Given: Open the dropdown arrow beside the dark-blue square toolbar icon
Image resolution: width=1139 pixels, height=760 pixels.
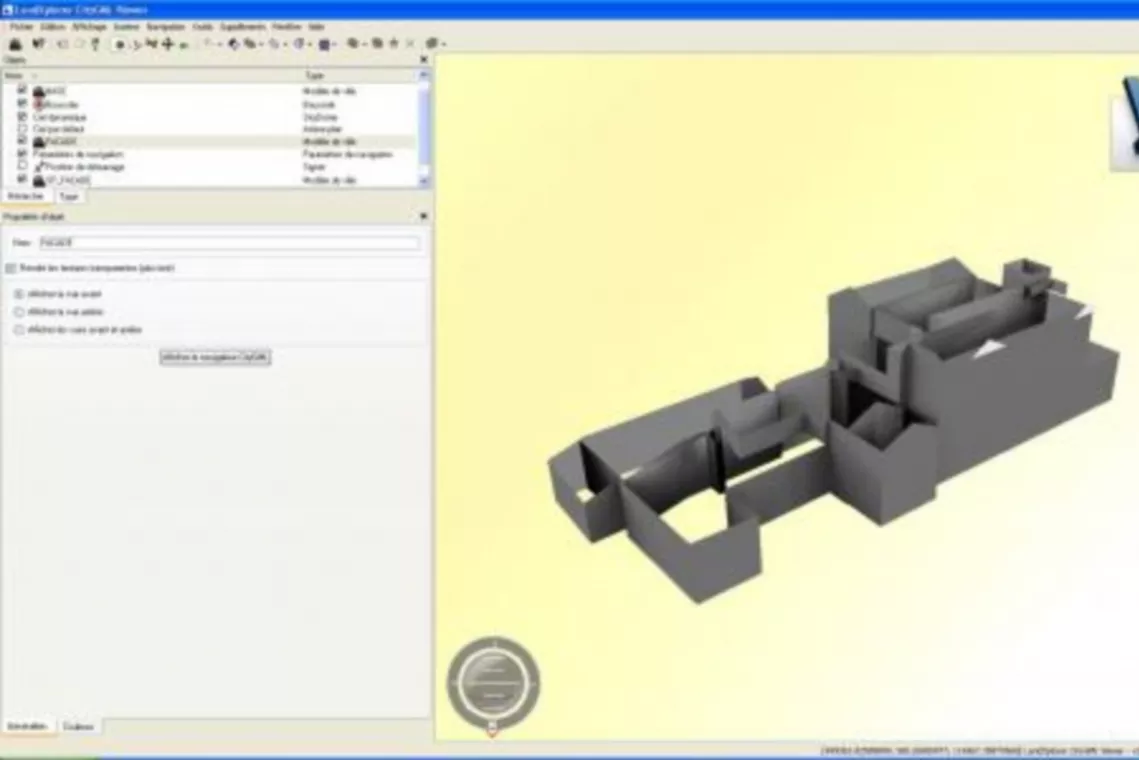Looking at the screenshot, I should (x=335, y=44).
